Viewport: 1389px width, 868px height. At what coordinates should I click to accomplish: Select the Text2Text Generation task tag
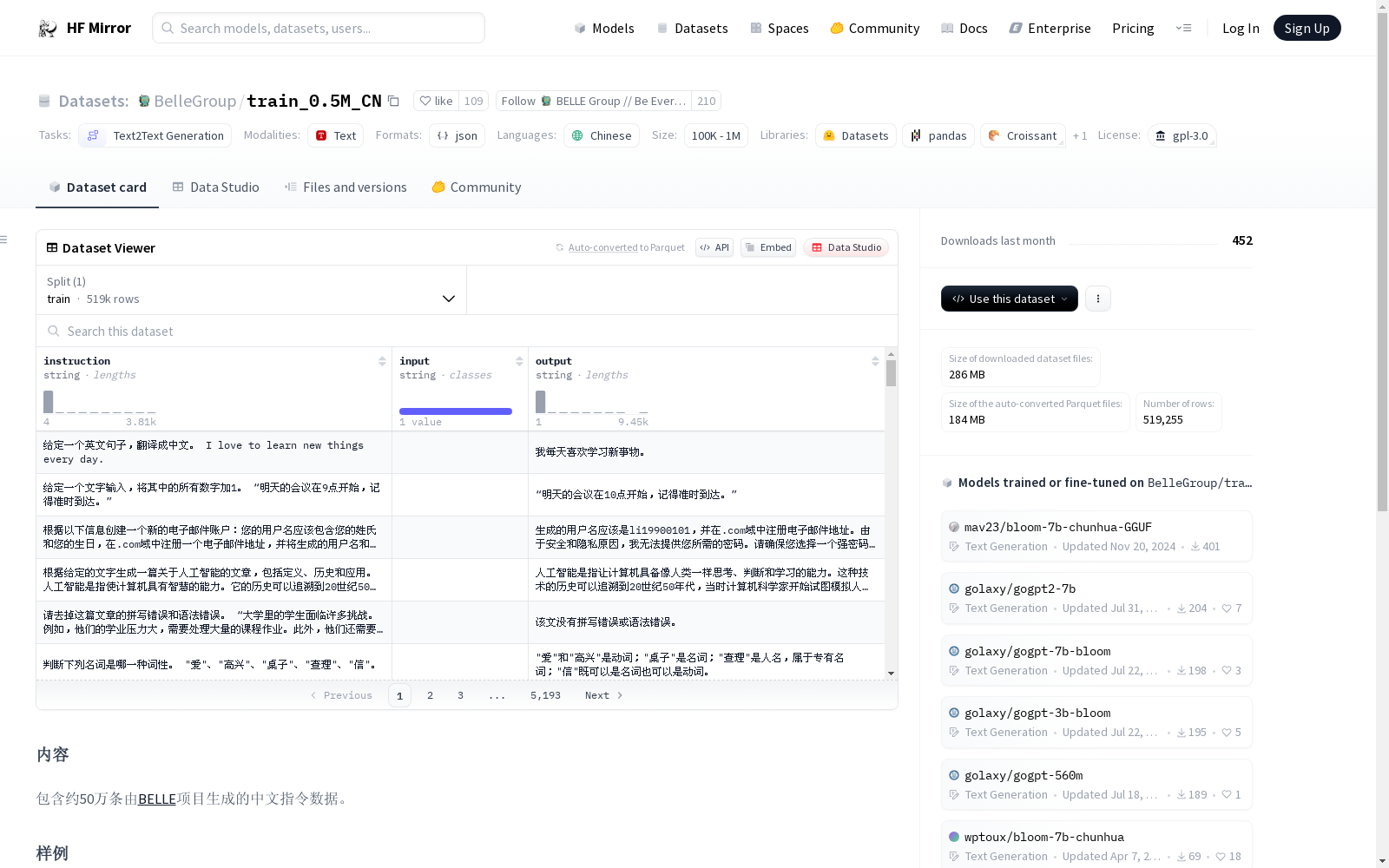coord(155,135)
